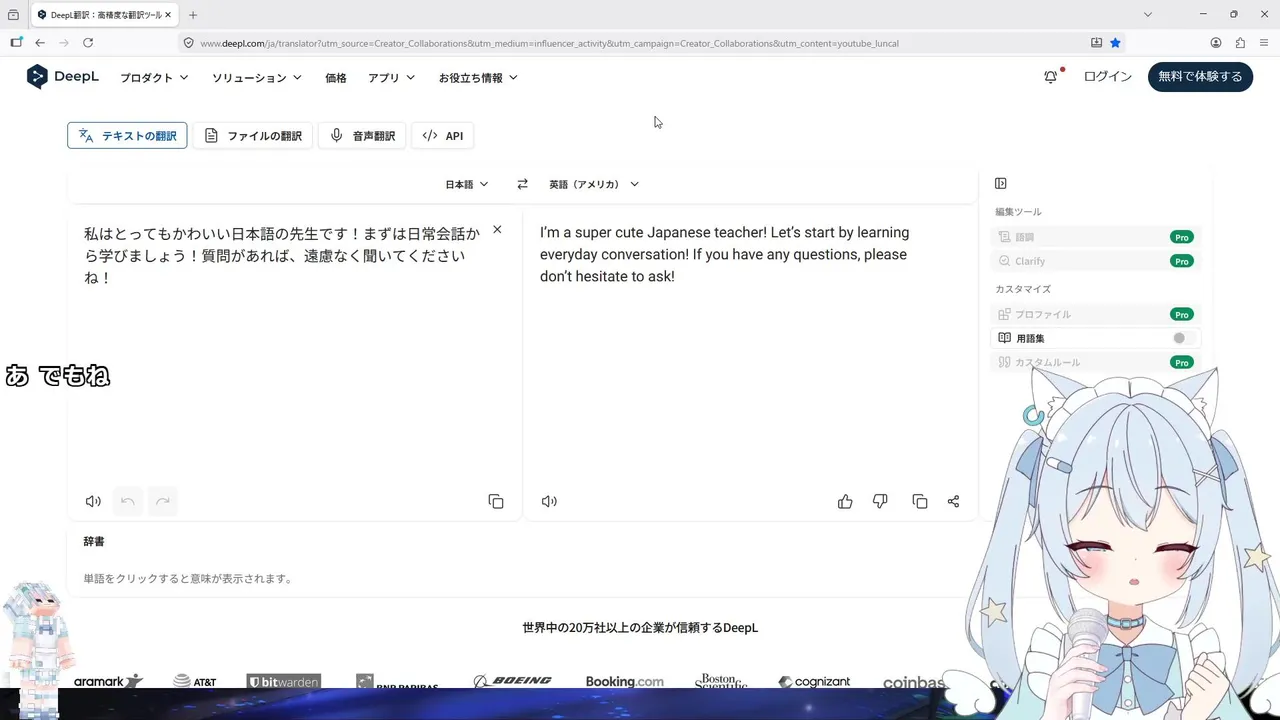Open the プロファイル customization option
The image size is (1280, 720).
pyautogui.click(x=1095, y=314)
